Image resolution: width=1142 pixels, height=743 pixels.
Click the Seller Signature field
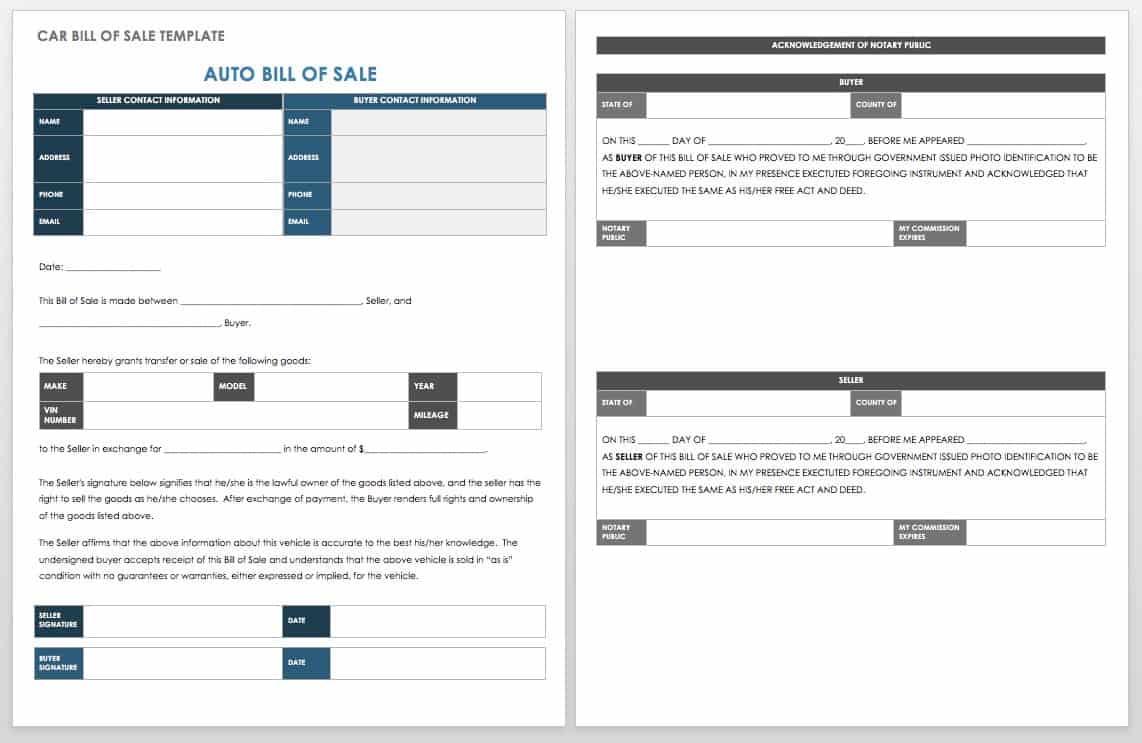pos(182,621)
